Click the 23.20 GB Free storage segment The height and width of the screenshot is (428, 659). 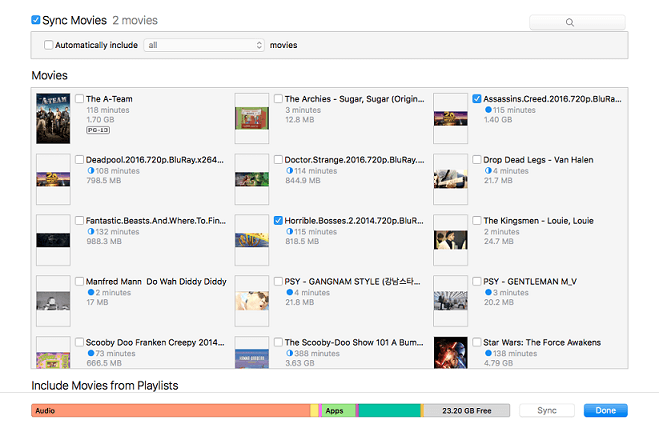click(x=466, y=410)
